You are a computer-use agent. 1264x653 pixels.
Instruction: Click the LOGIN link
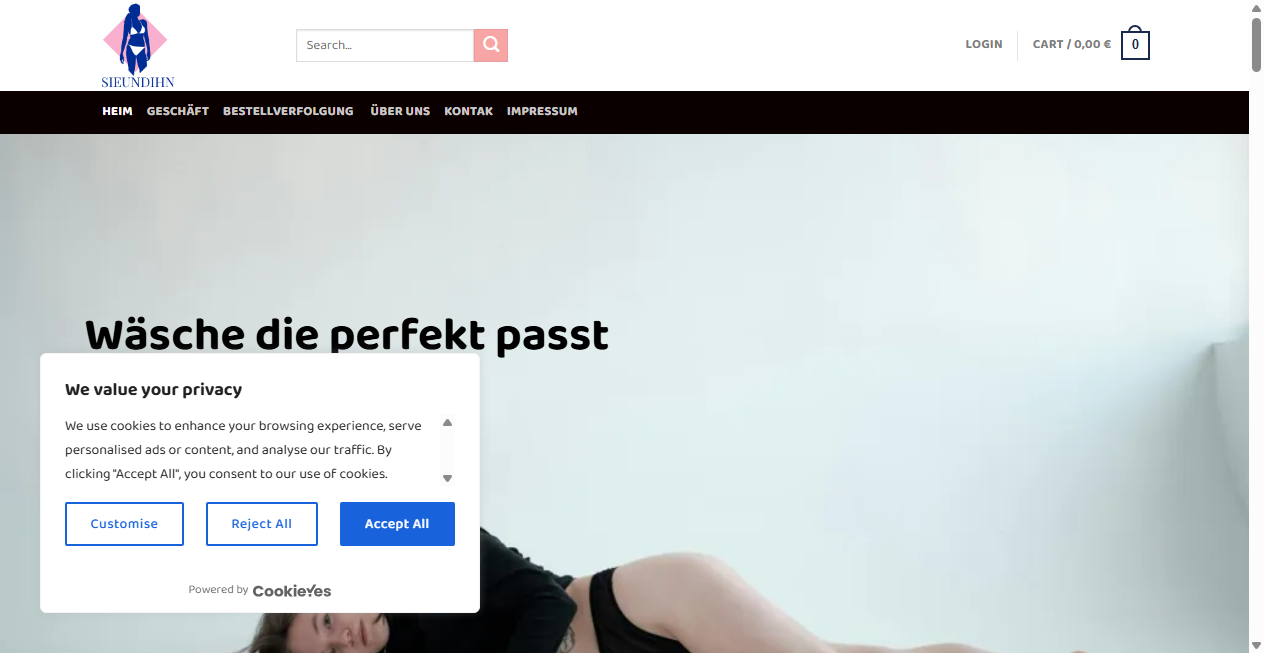(984, 44)
